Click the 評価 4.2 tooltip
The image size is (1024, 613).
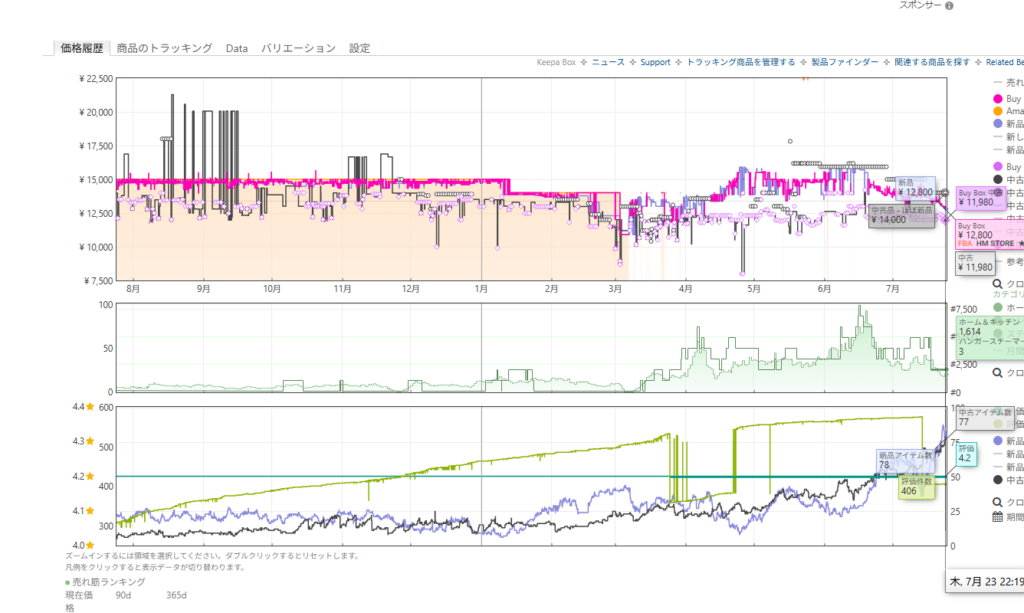tap(966, 454)
